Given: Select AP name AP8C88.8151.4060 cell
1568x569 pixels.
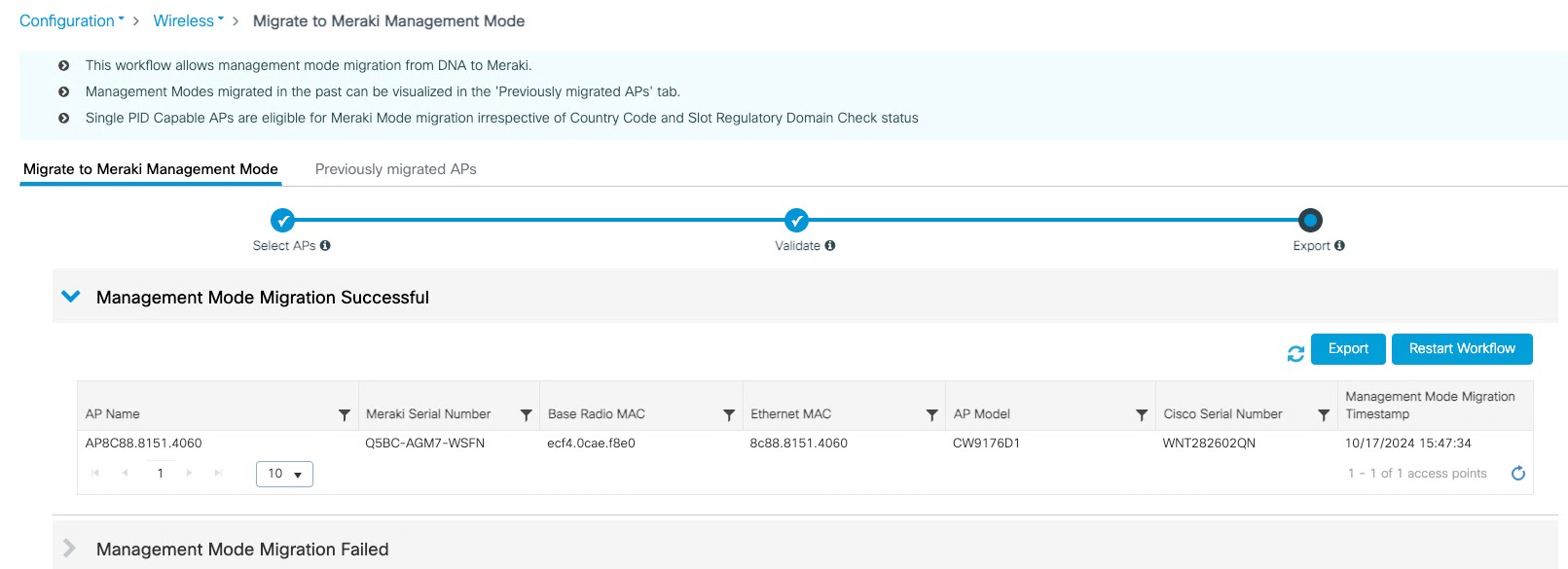Looking at the screenshot, I should point(143,444).
